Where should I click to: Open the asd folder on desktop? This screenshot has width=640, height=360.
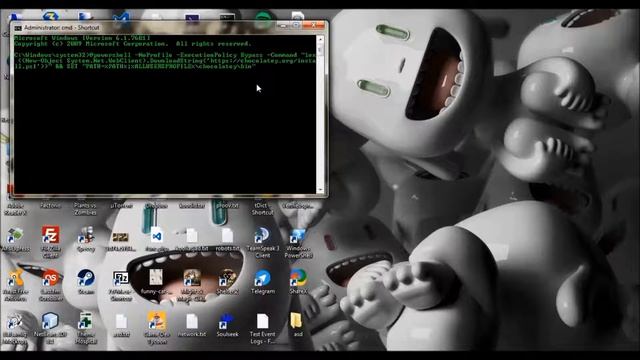click(297, 321)
